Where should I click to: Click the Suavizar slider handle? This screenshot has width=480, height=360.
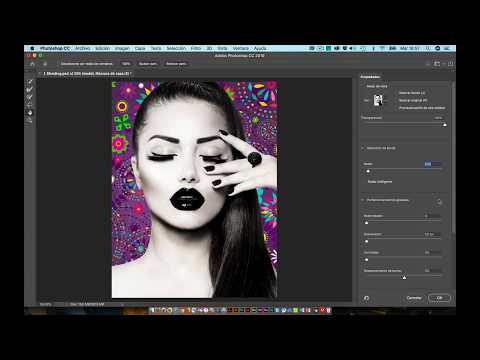pos(367,223)
